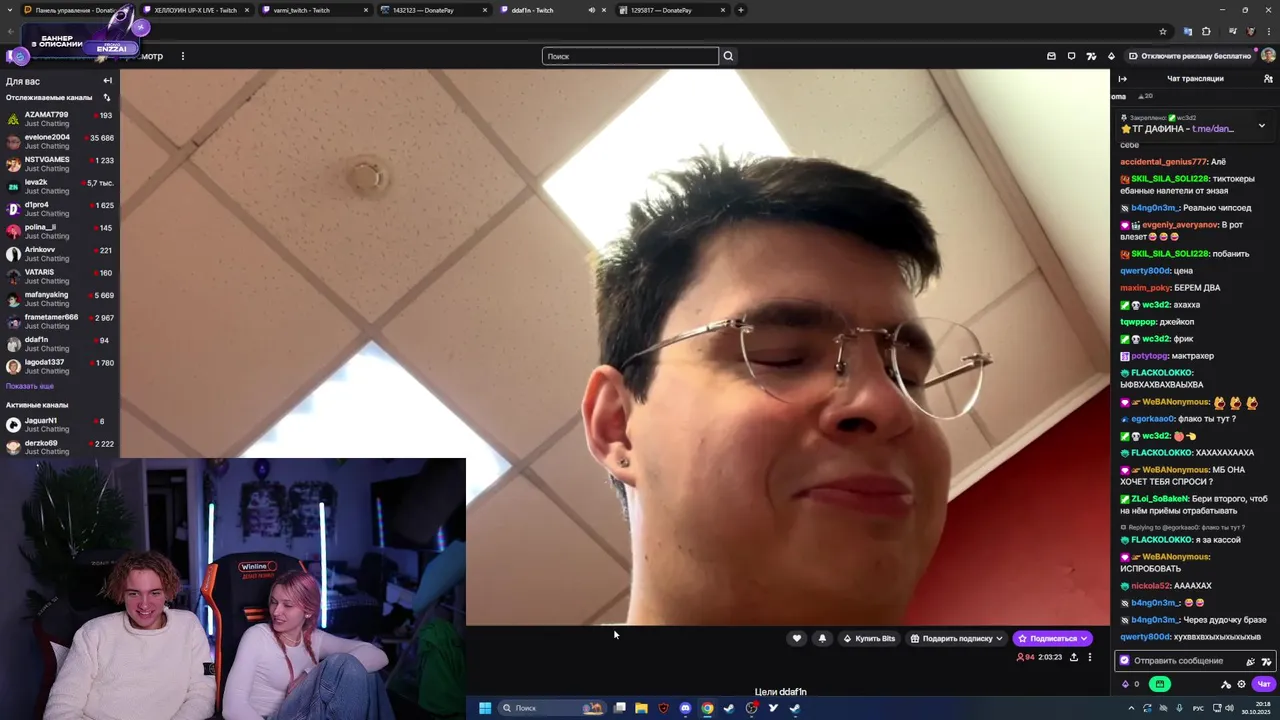
Task: Open evelone2004 channel in sidebar
Action: (x=60, y=142)
